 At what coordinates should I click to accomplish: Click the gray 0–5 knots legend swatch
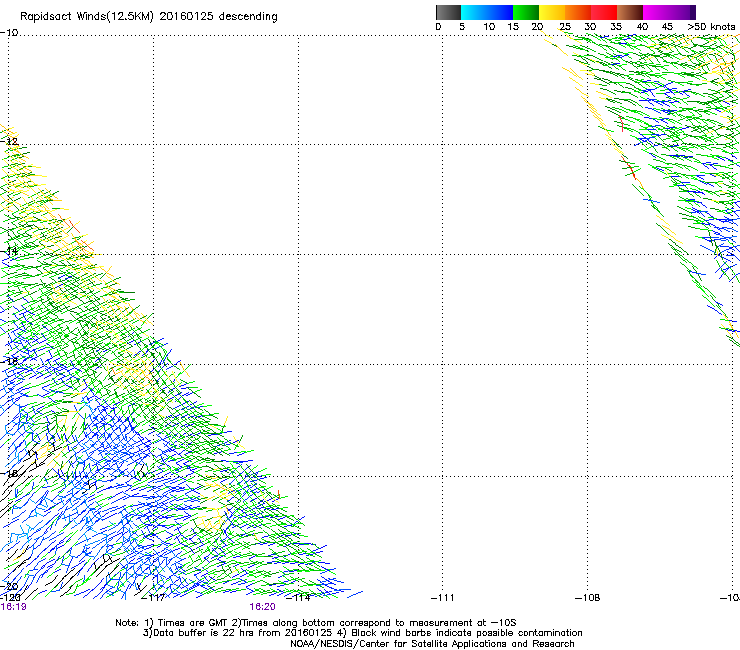[448, 12]
